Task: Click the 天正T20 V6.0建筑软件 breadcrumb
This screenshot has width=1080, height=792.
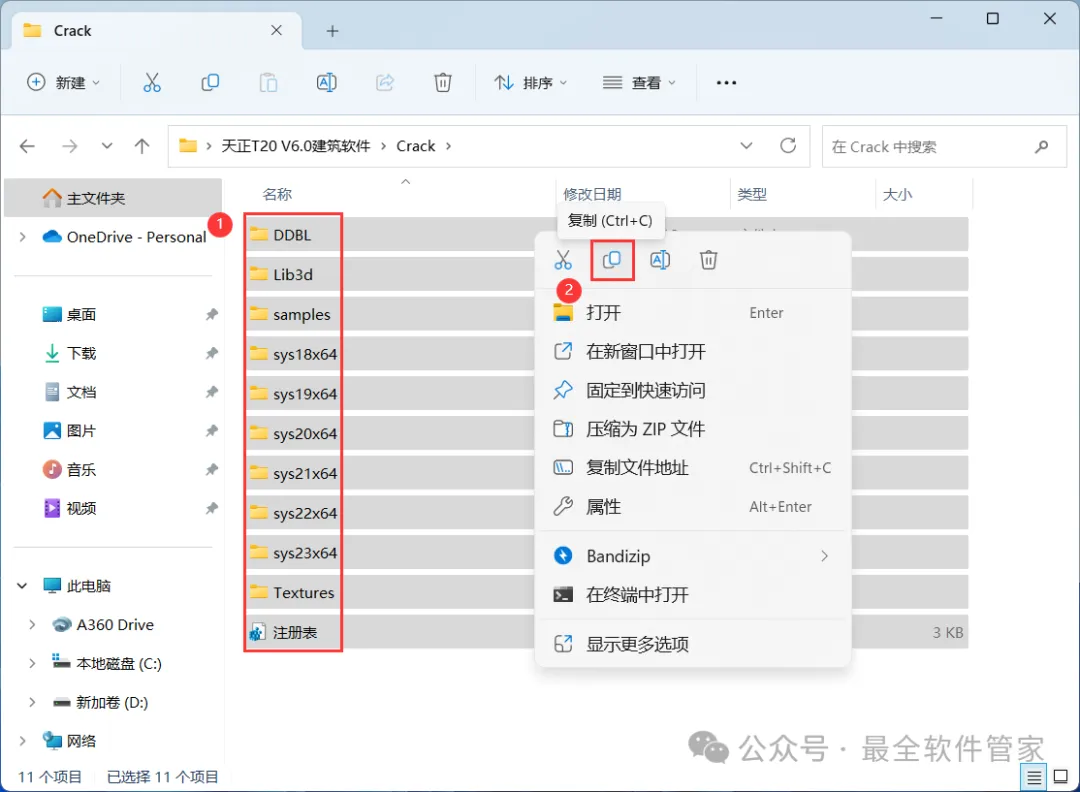Action: [295, 146]
